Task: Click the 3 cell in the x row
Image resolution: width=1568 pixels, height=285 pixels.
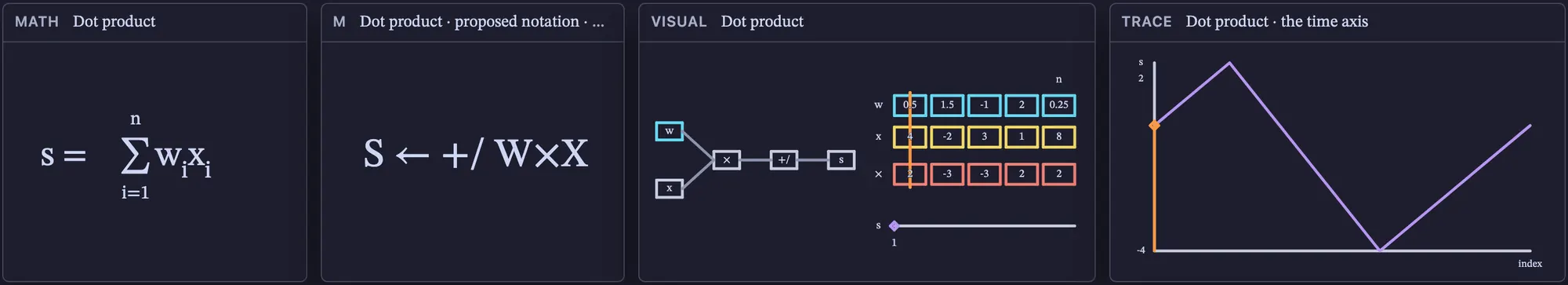Action: (984, 137)
